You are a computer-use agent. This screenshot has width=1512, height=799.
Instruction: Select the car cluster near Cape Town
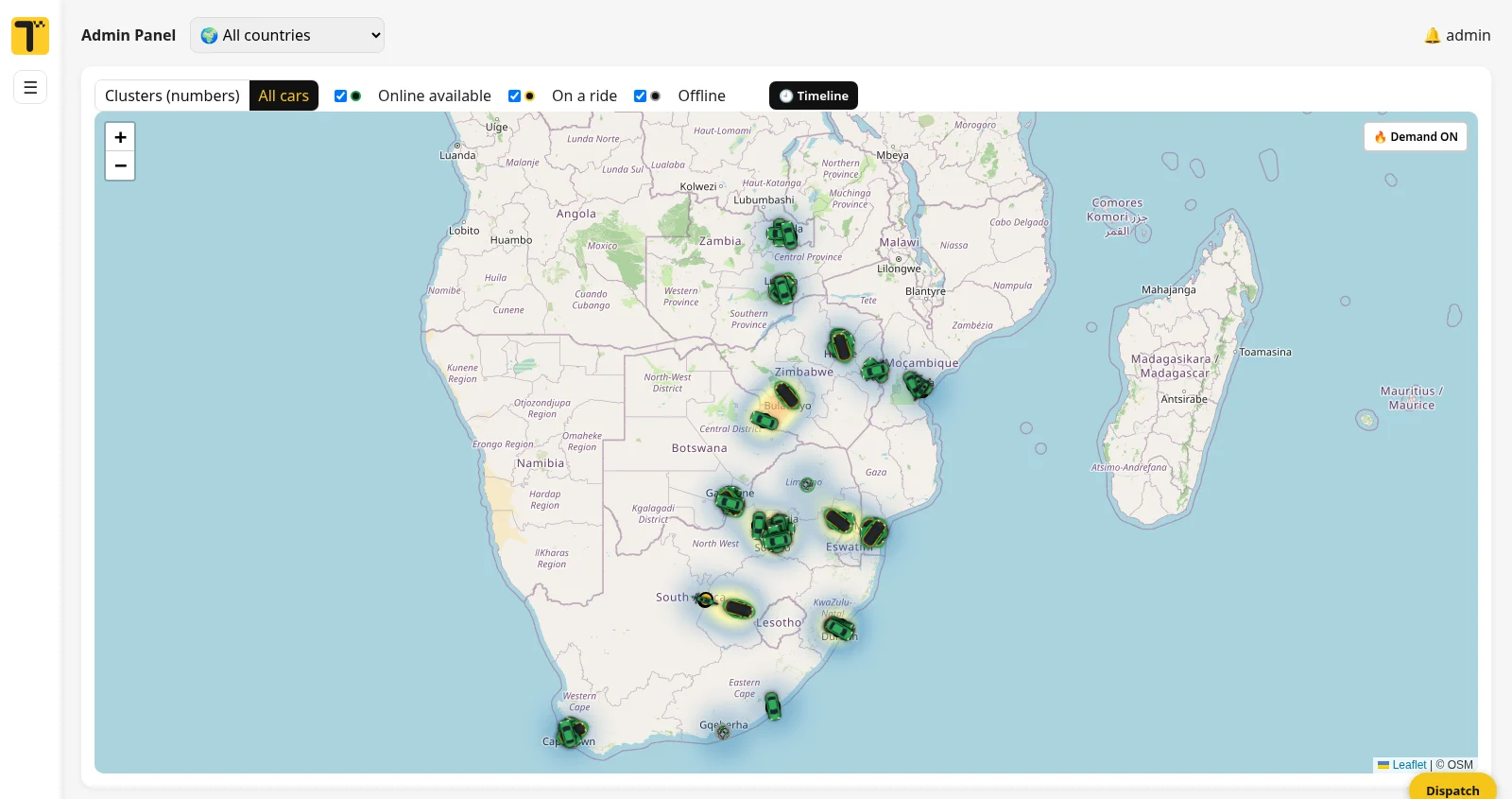(571, 732)
